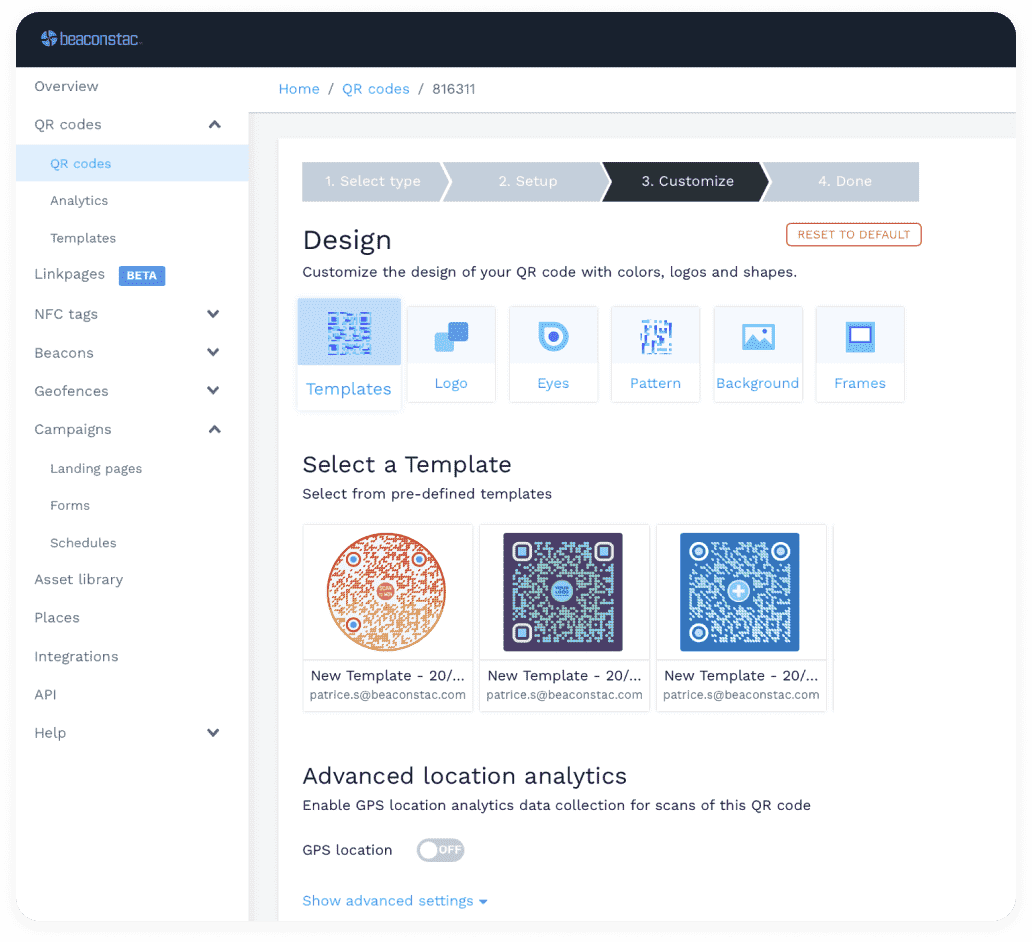Open Schedules under Campaigns

point(83,543)
